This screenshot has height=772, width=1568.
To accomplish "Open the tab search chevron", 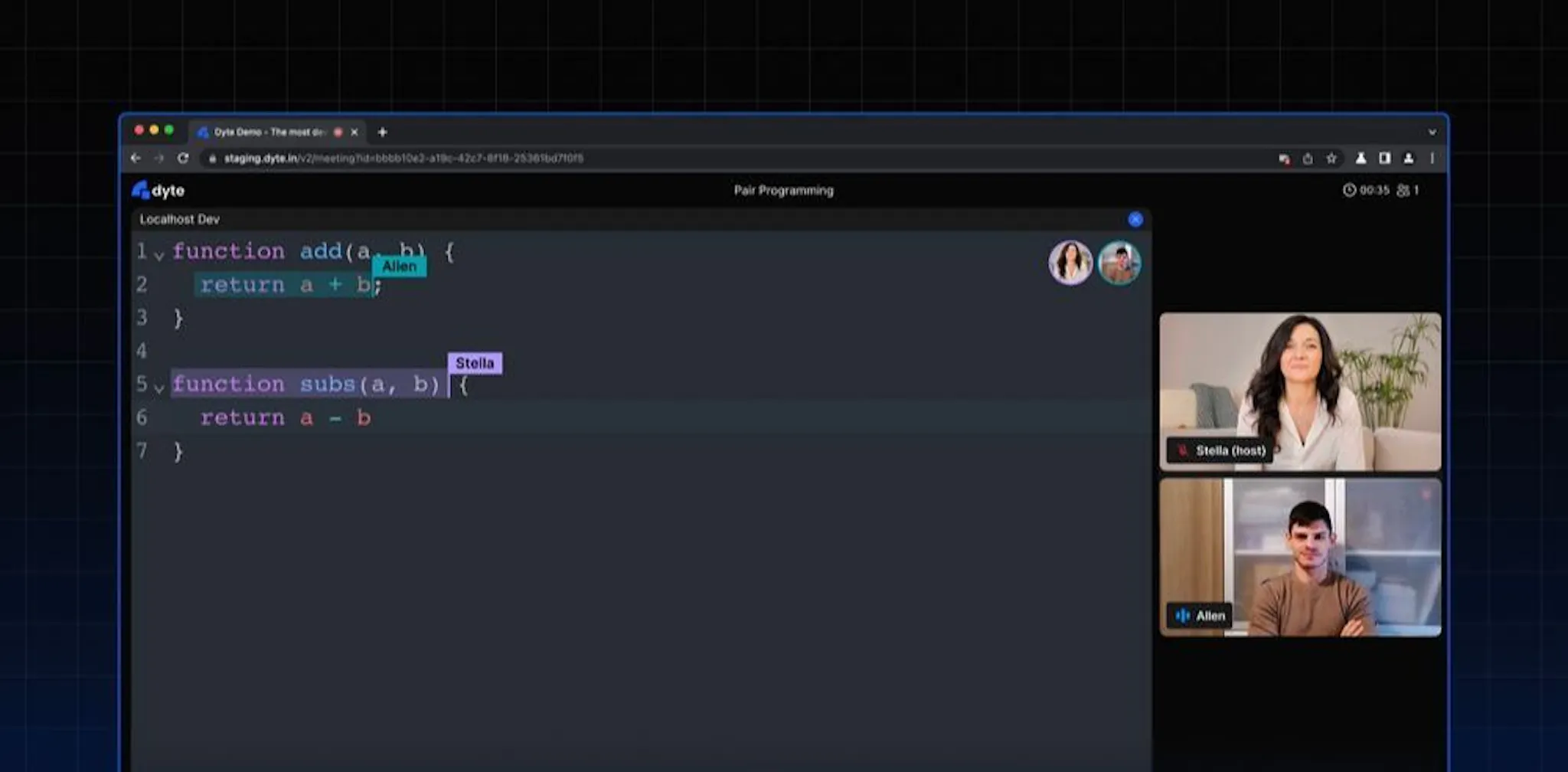I will pyautogui.click(x=1432, y=132).
